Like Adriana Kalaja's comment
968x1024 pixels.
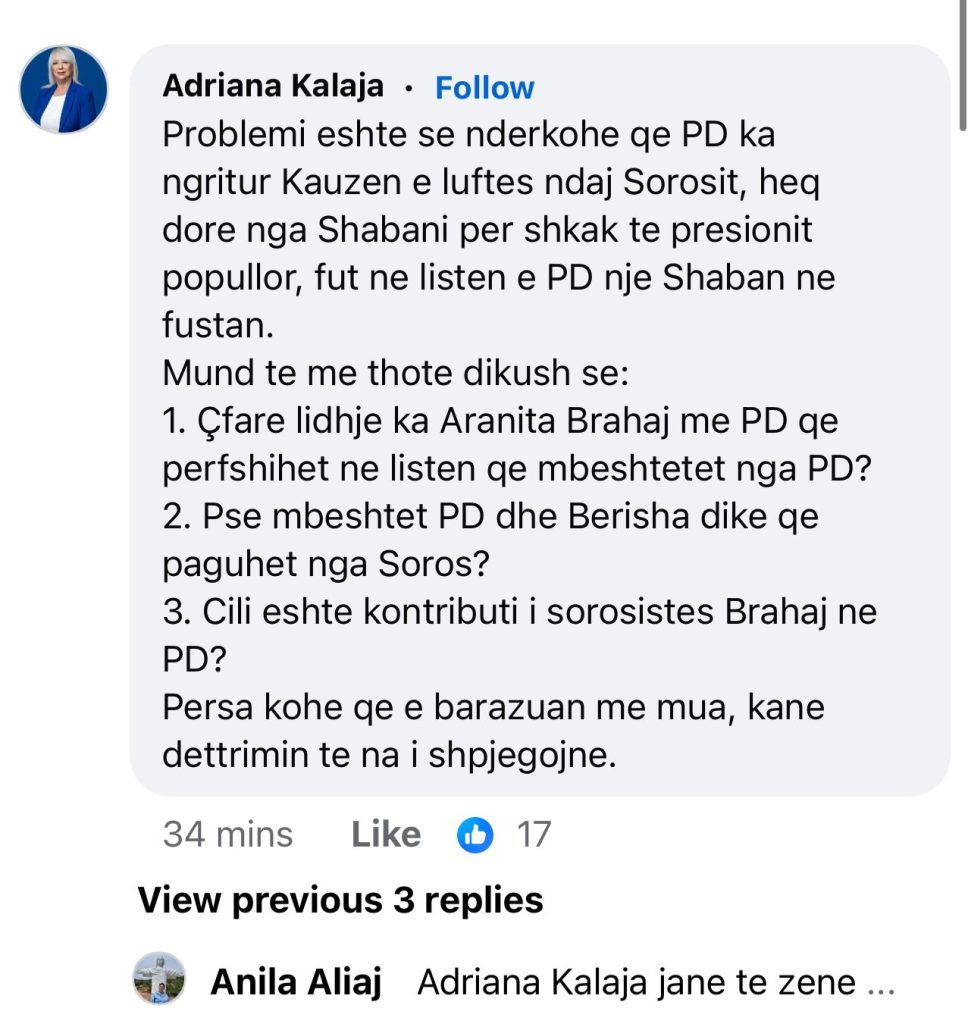click(x=386, y=835)
